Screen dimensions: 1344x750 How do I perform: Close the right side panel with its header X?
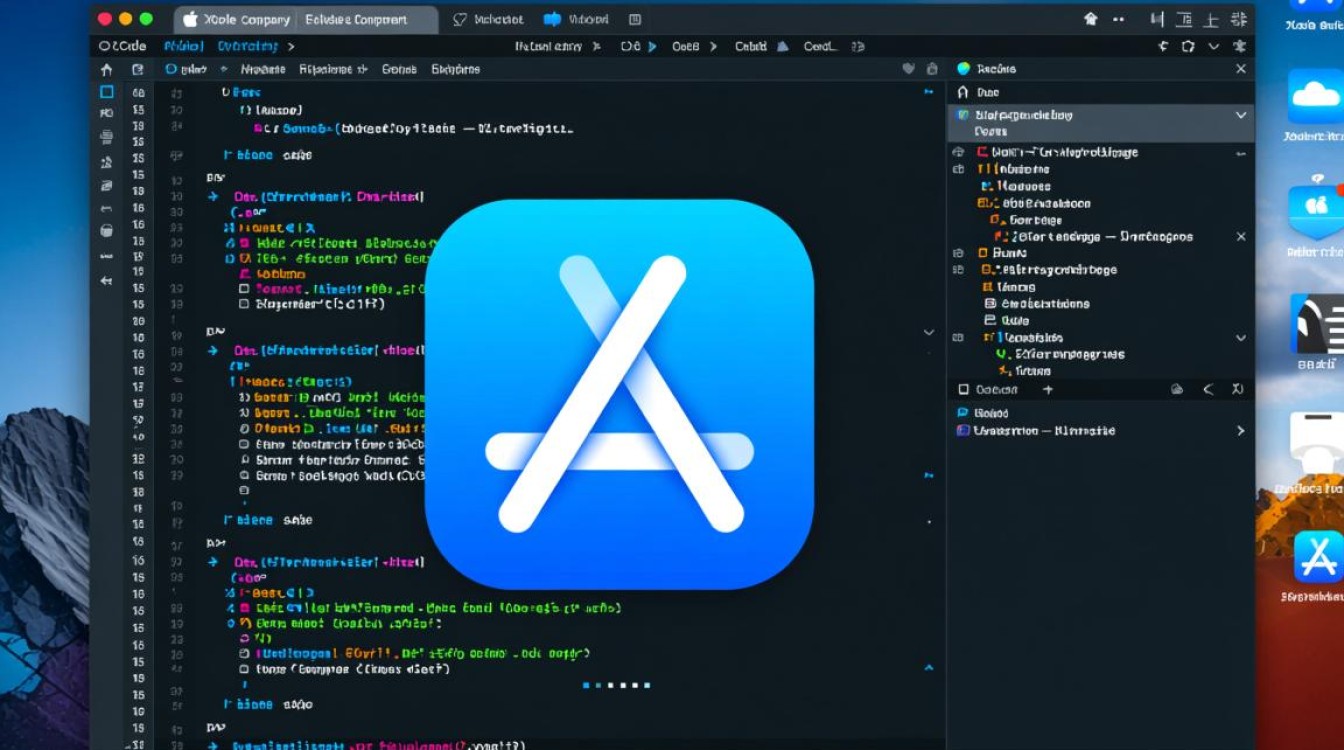point(1241,69)
